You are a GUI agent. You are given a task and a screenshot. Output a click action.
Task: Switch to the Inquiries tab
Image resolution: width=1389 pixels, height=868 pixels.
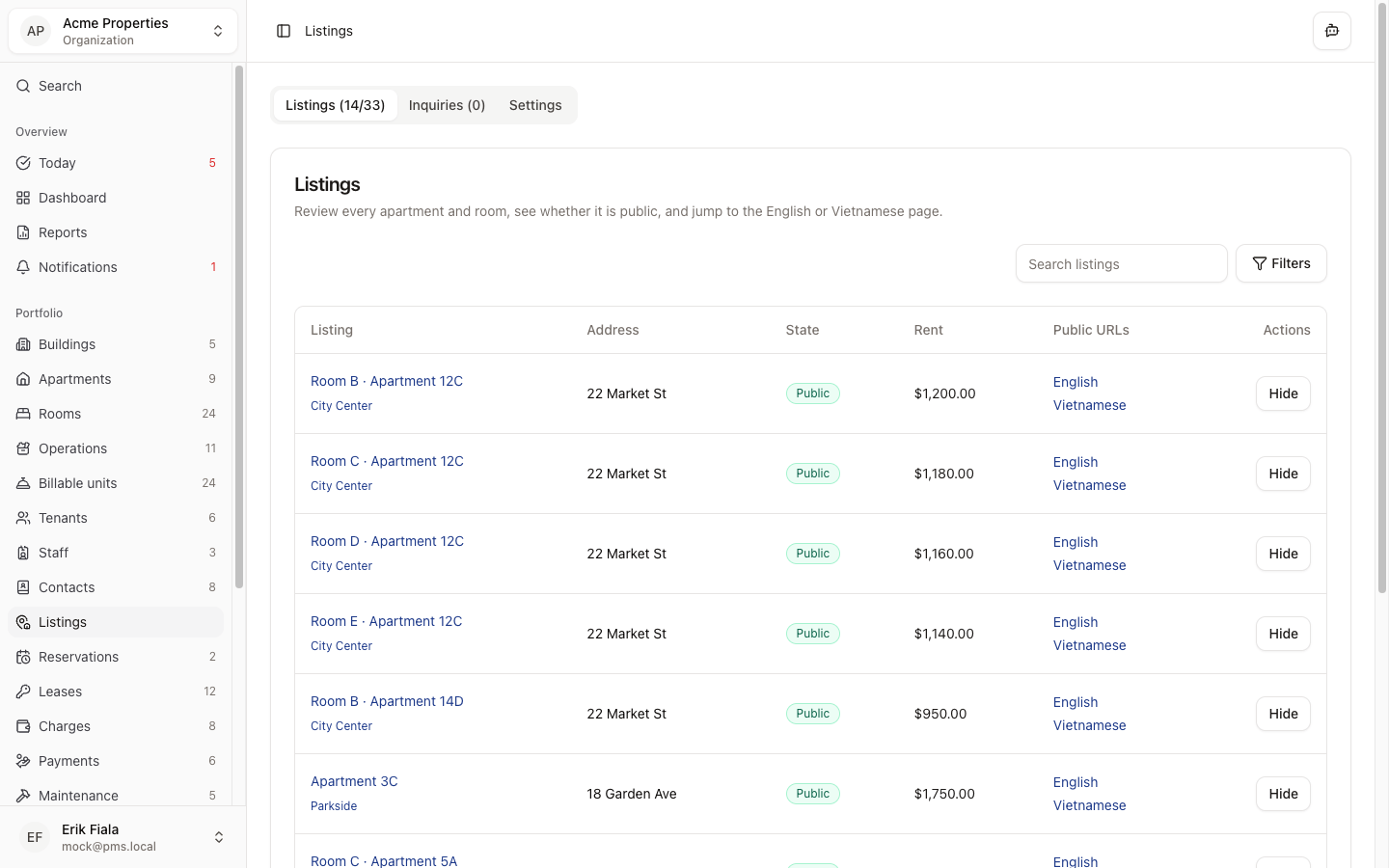447,105
